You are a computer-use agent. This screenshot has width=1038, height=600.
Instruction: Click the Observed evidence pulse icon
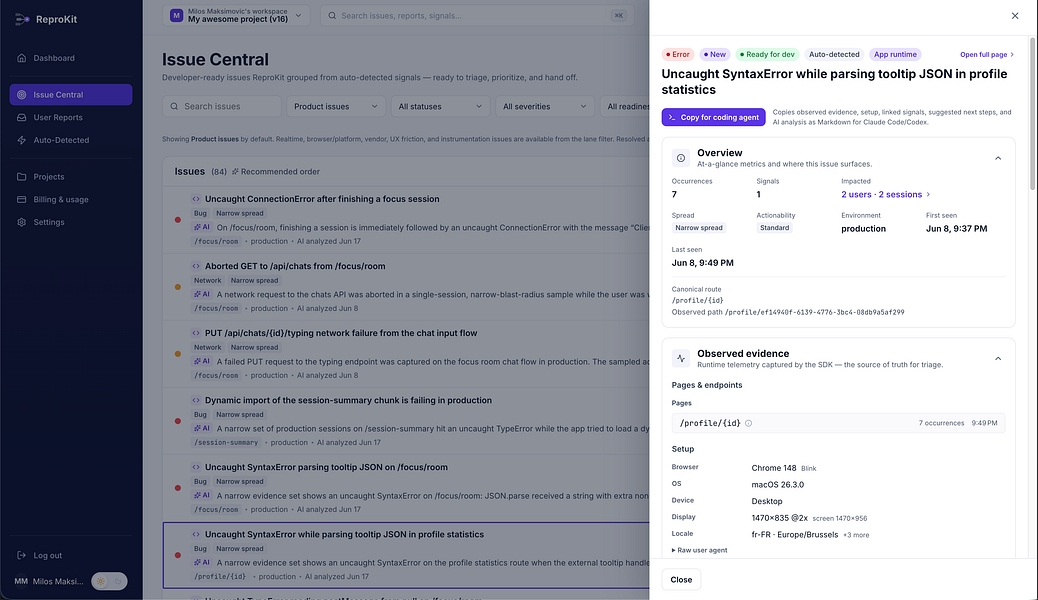[681, 359]
